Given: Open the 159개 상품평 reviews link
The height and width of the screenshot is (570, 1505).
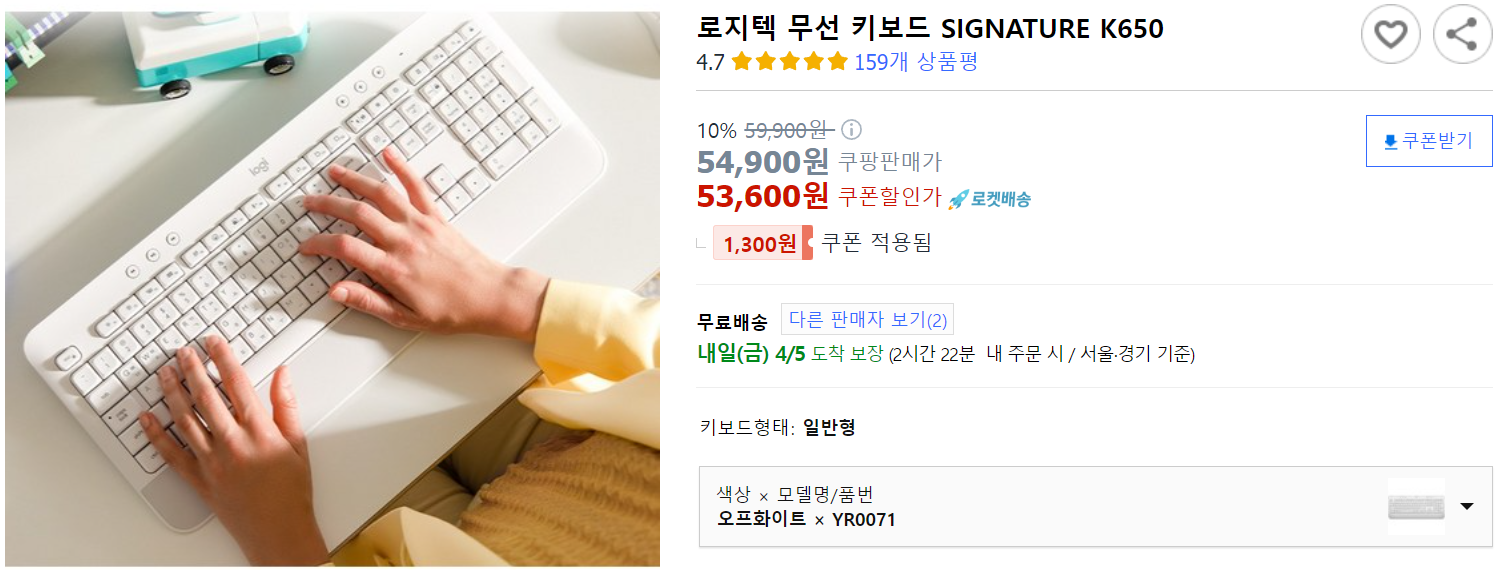Looking at the screenshot, I should click(x=916, y=62).
